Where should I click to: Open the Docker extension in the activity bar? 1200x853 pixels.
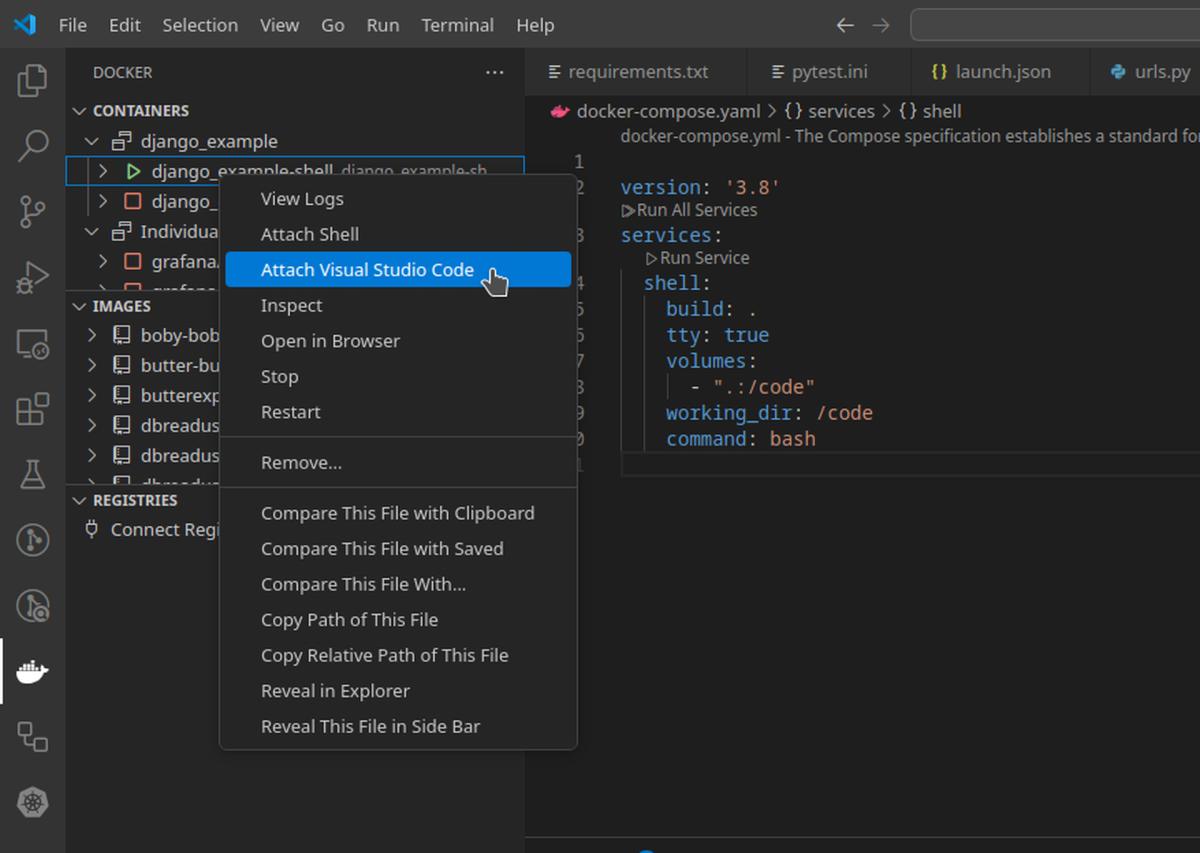click(x=33, y=671)
